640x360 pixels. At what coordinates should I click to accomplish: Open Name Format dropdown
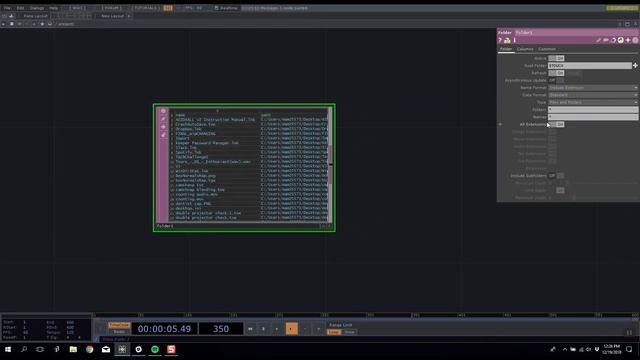[x=593, y=88]
